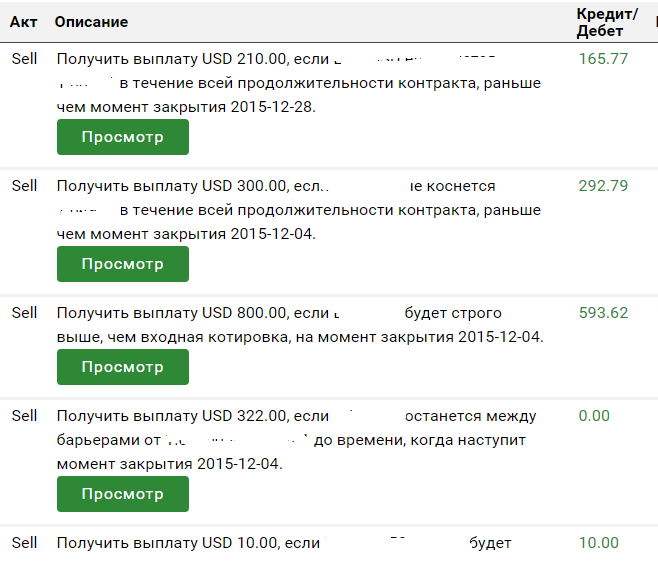Click the Описание column header
Viewport: 658px width, 561px height.
click(91, 22)
